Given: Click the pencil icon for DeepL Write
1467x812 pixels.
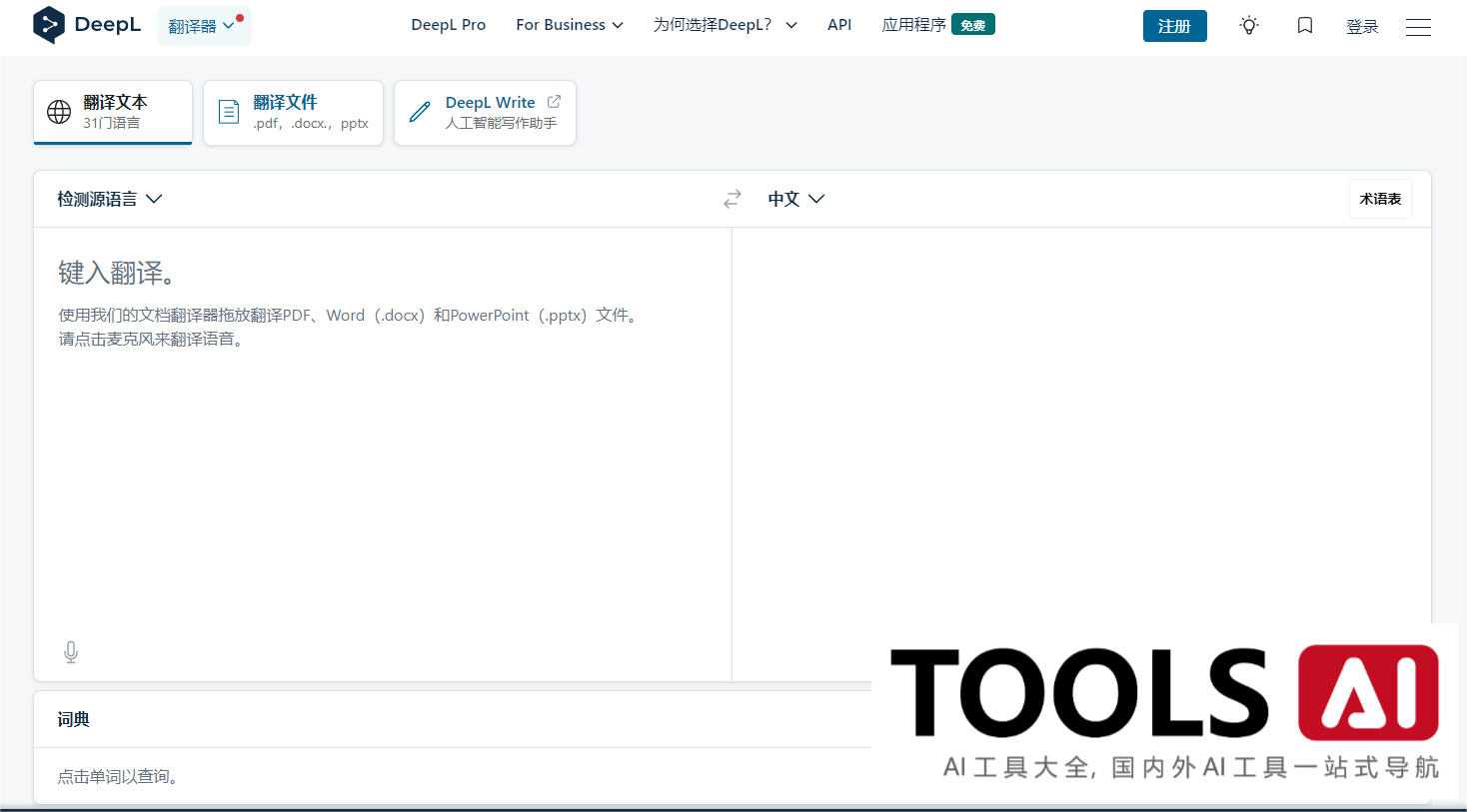Looking at the screenshot, I should 421,112.
